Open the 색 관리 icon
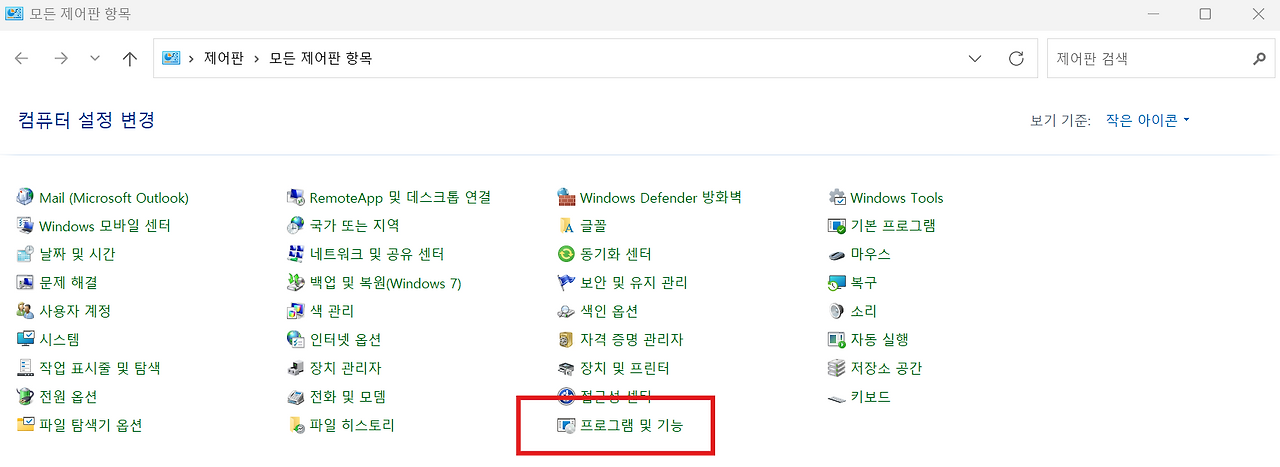 [x=296, y=311]
